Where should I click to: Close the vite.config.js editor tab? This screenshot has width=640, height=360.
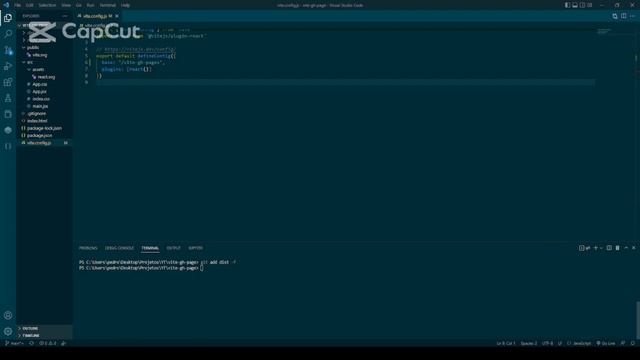pos(117,16)
